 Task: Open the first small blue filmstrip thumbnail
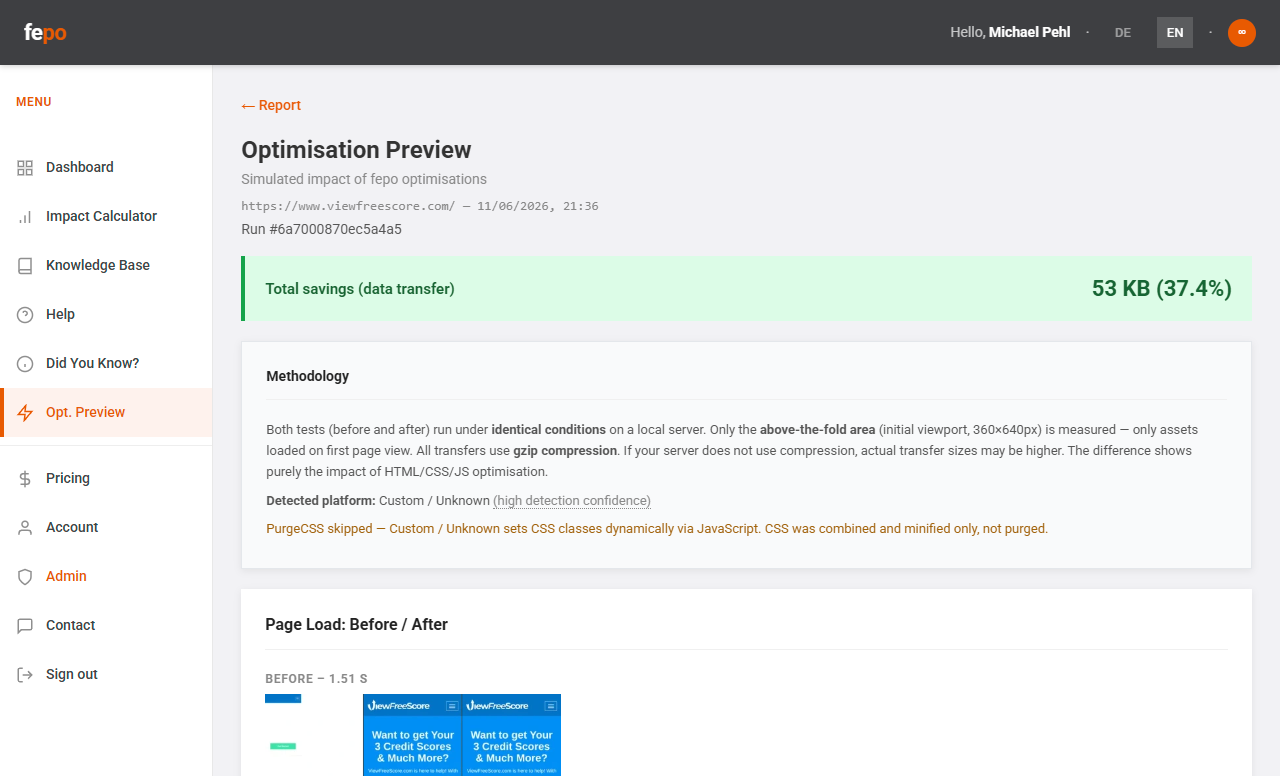(x=283, y=698)
